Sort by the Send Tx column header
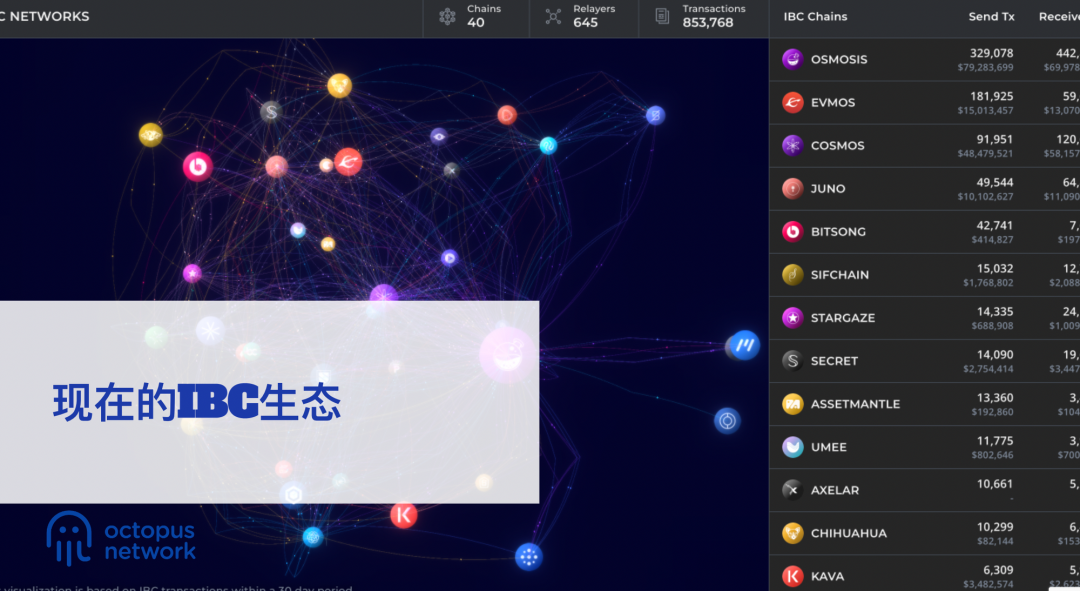The width and height of the screenshot is (1080, 591). click(x=991, y=17)
